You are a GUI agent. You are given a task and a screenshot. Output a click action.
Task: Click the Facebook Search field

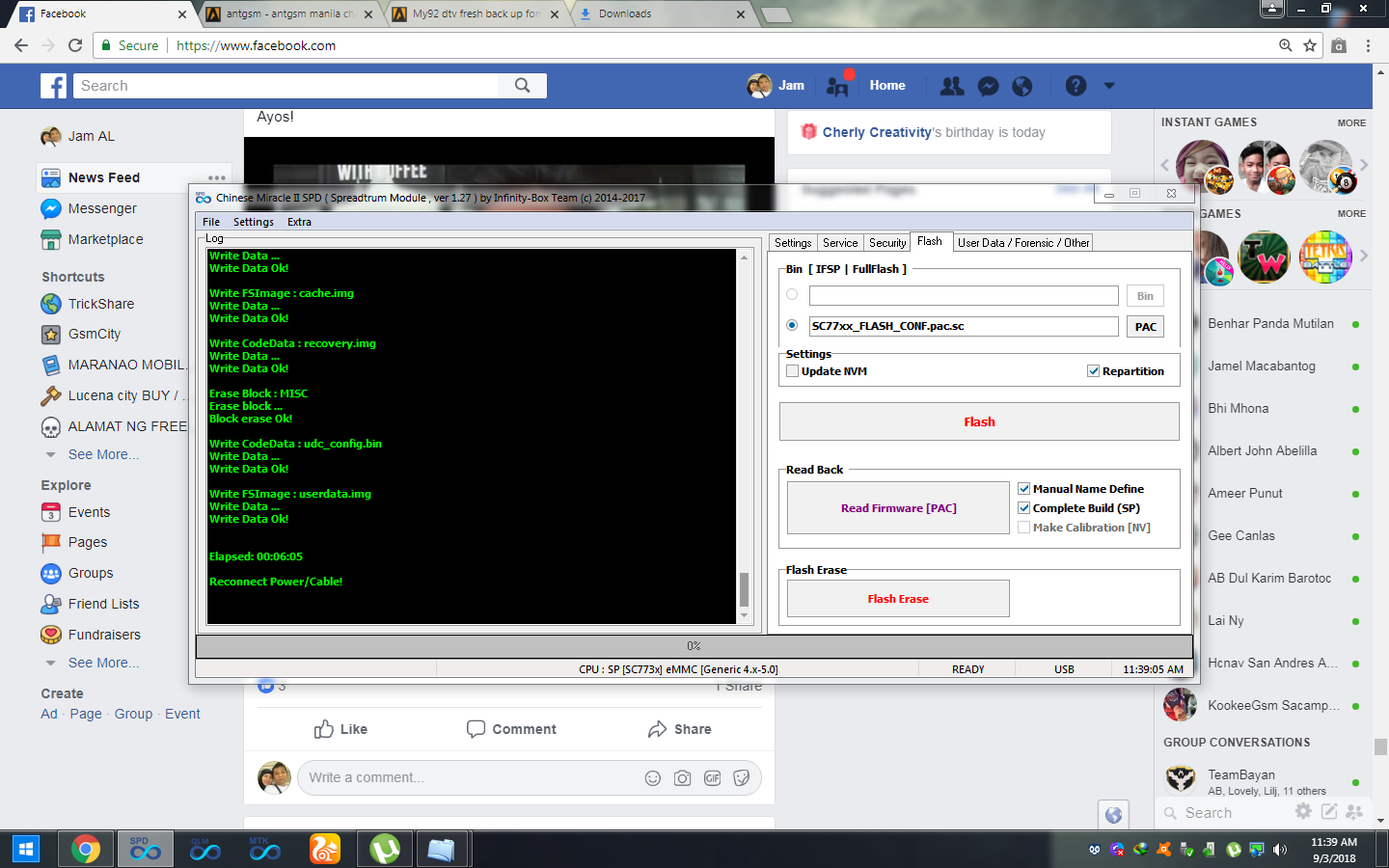coord(286,86)
